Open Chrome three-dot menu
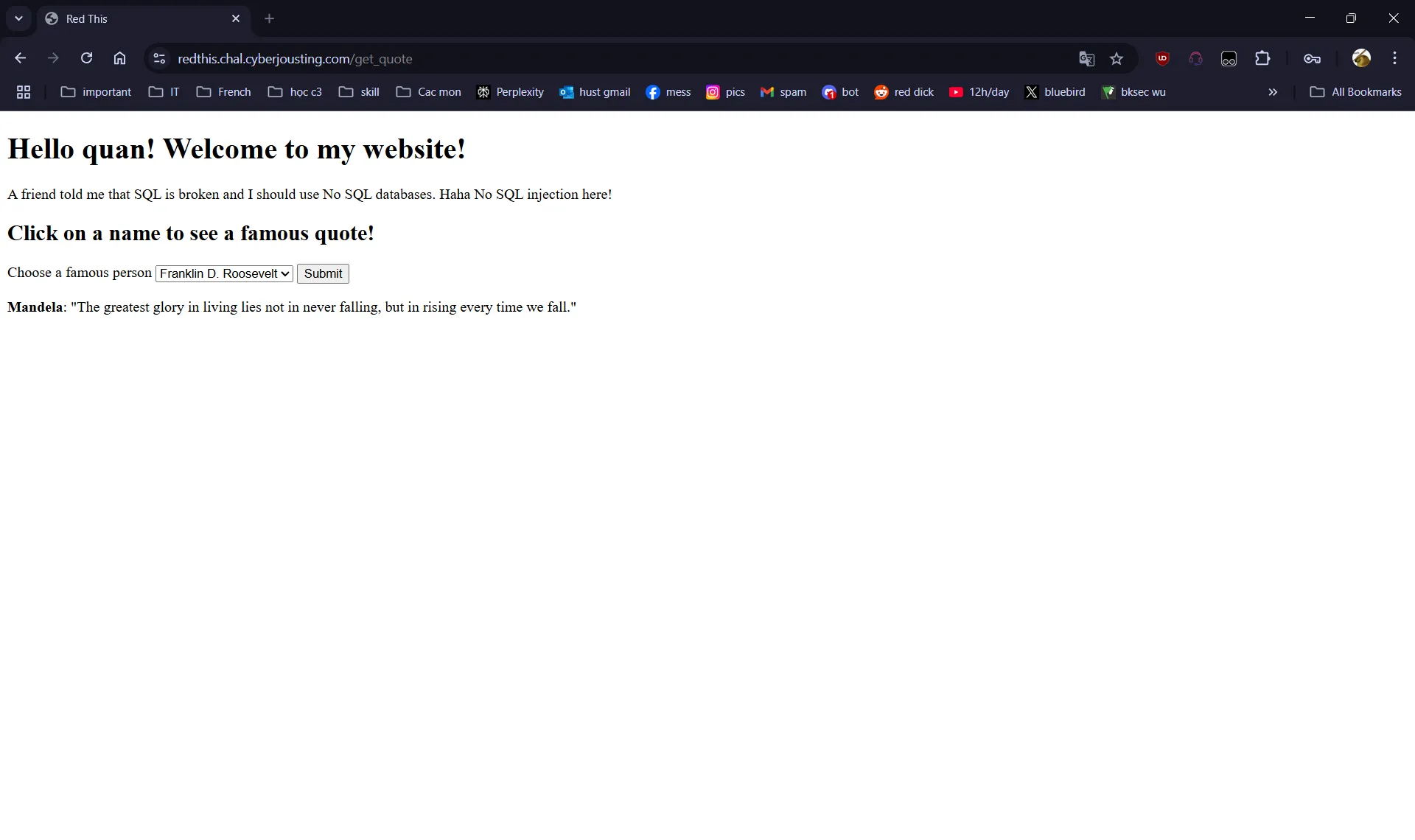Screen dimensions: 1415x840 (x=1394, y=58)
